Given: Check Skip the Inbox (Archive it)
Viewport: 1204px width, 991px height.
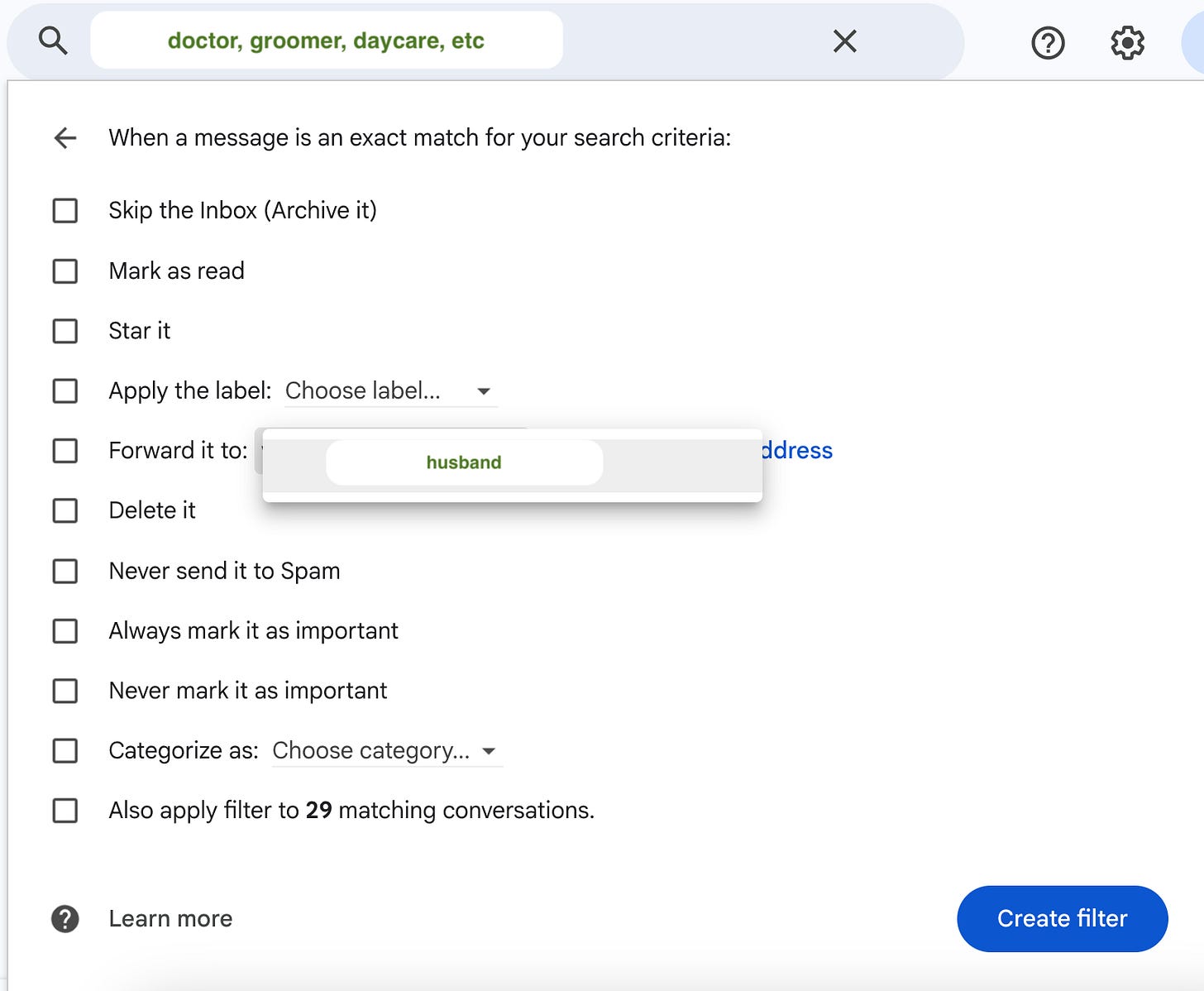Looking at the screenshot, I should [65, 210].
